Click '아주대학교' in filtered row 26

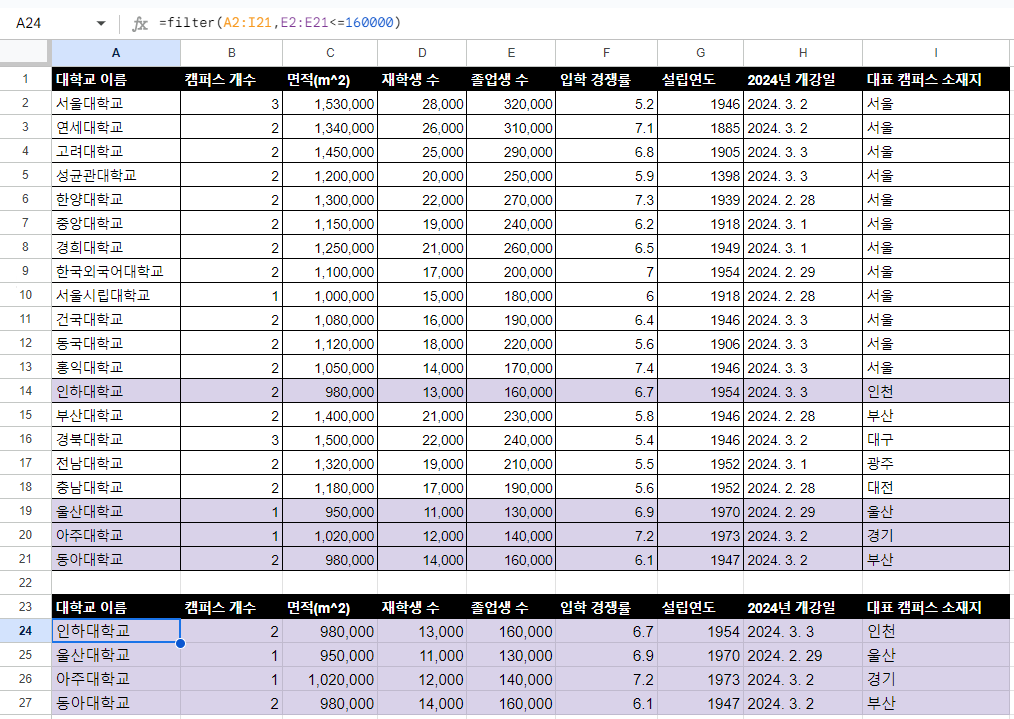(116, 679)
